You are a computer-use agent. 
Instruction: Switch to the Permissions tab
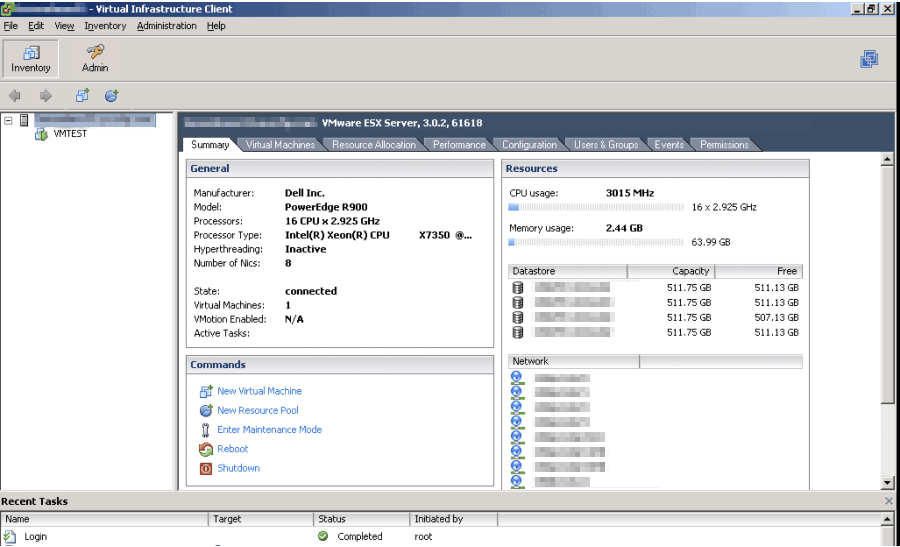click(724, 145)
